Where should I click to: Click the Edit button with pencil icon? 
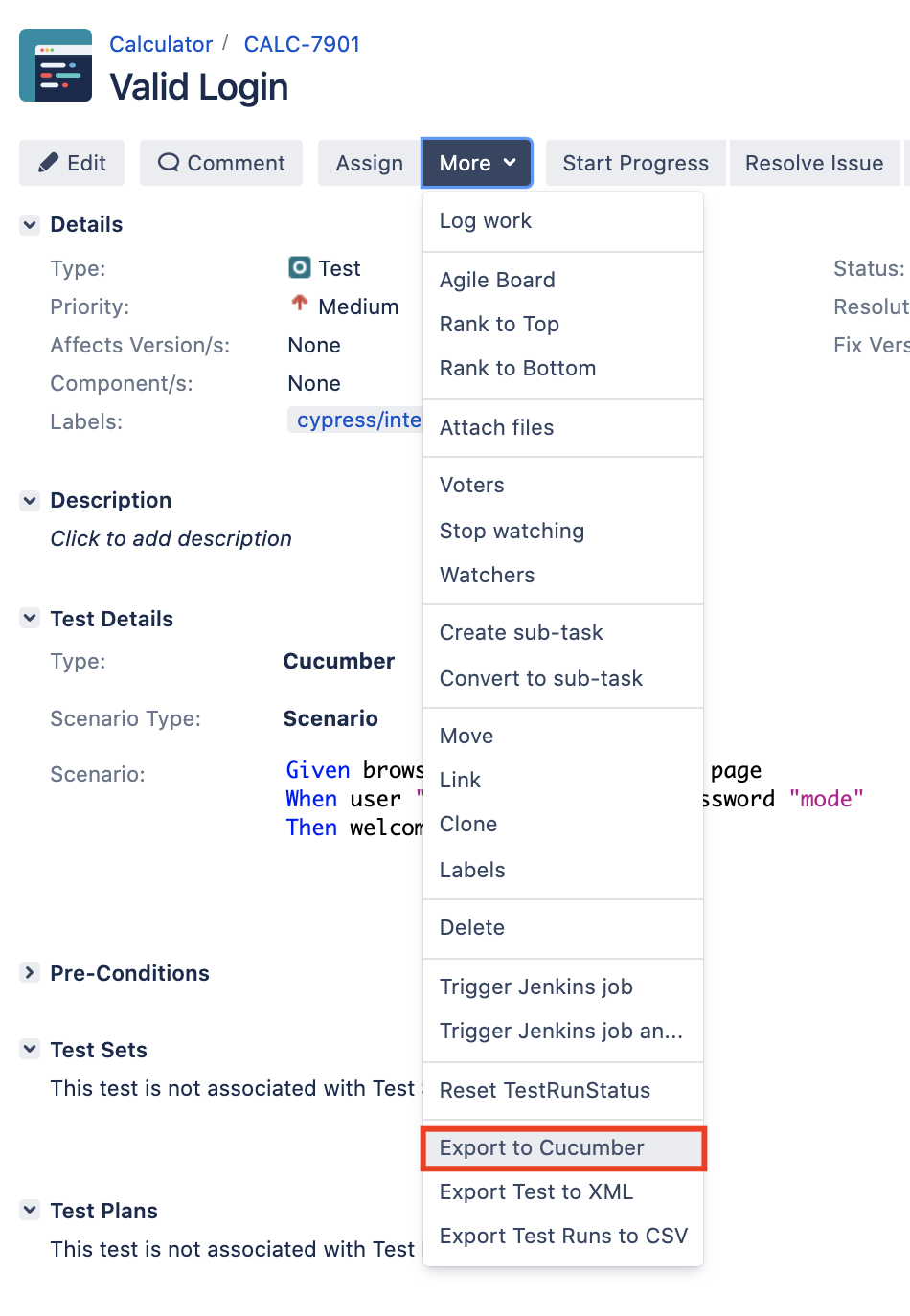pyautogui.click(x=72, y=163)
